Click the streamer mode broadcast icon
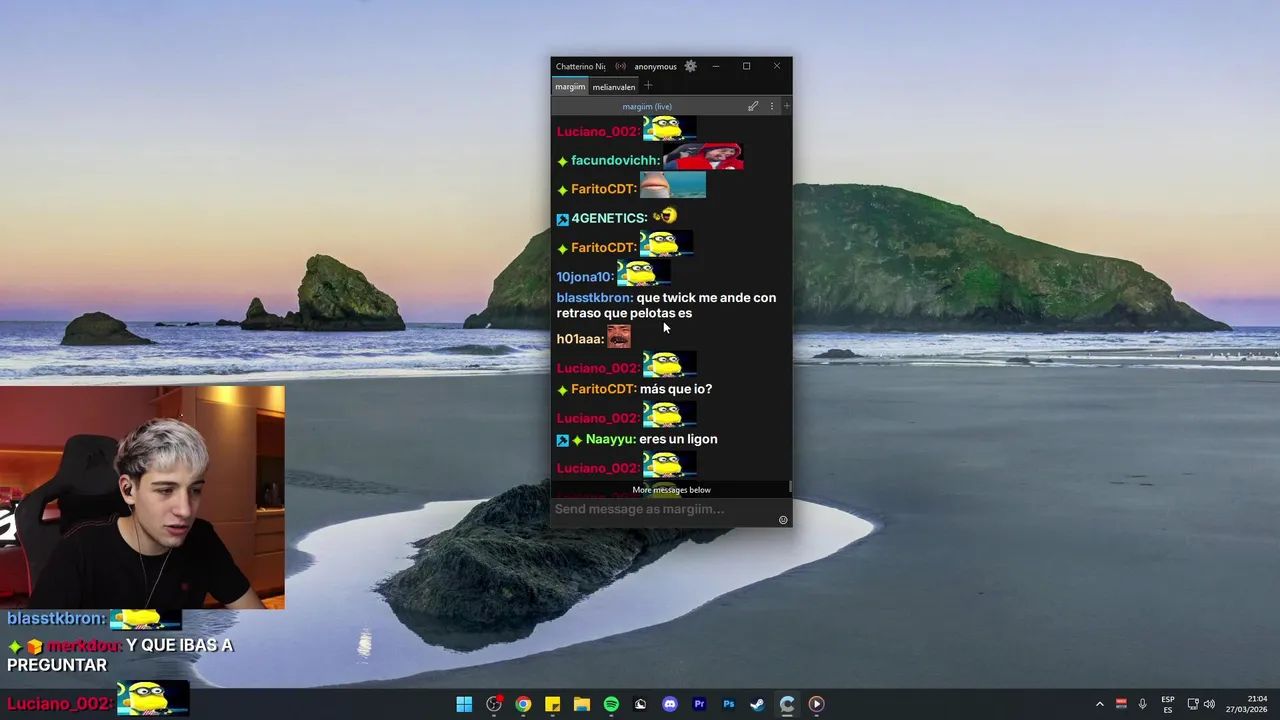The width and height of the screenshot is (1280, 720). (x=620, y=66)
